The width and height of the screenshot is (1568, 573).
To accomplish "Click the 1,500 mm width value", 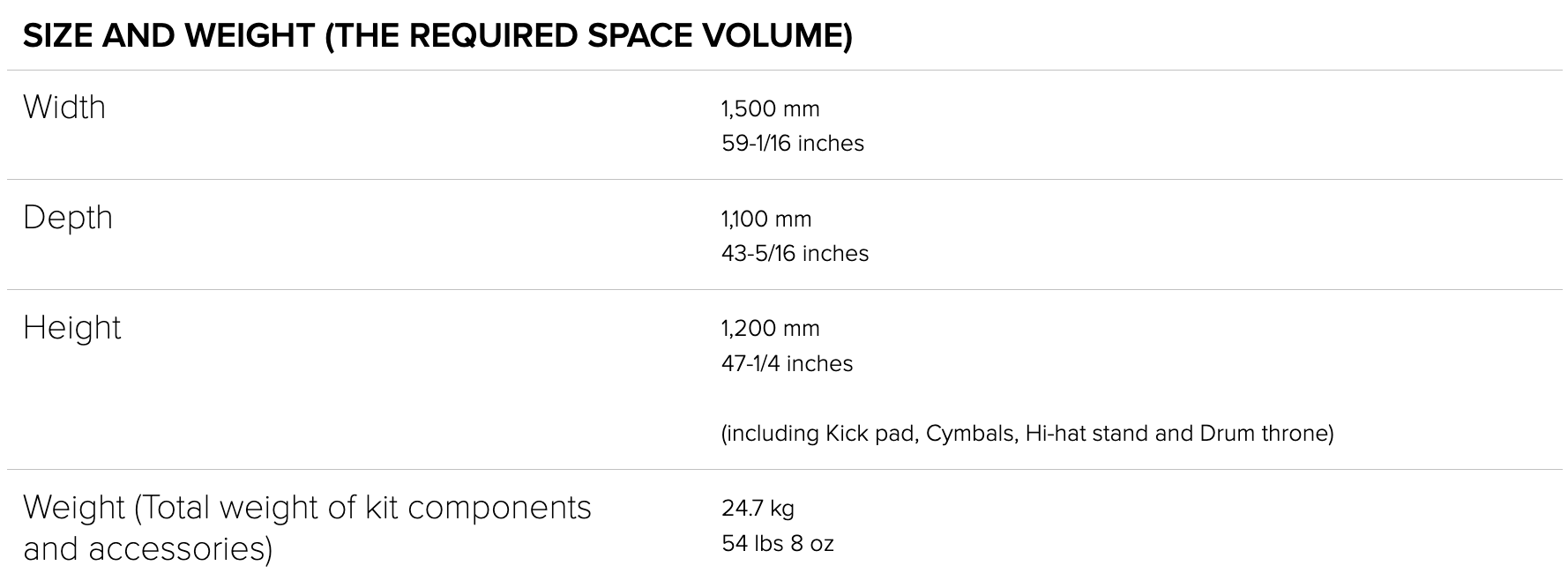I will tap(770, 109).
